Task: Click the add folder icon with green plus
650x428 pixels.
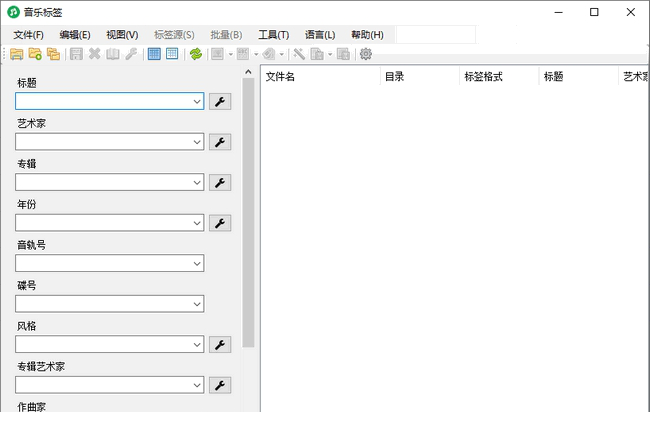Action: tap(35, 54)
